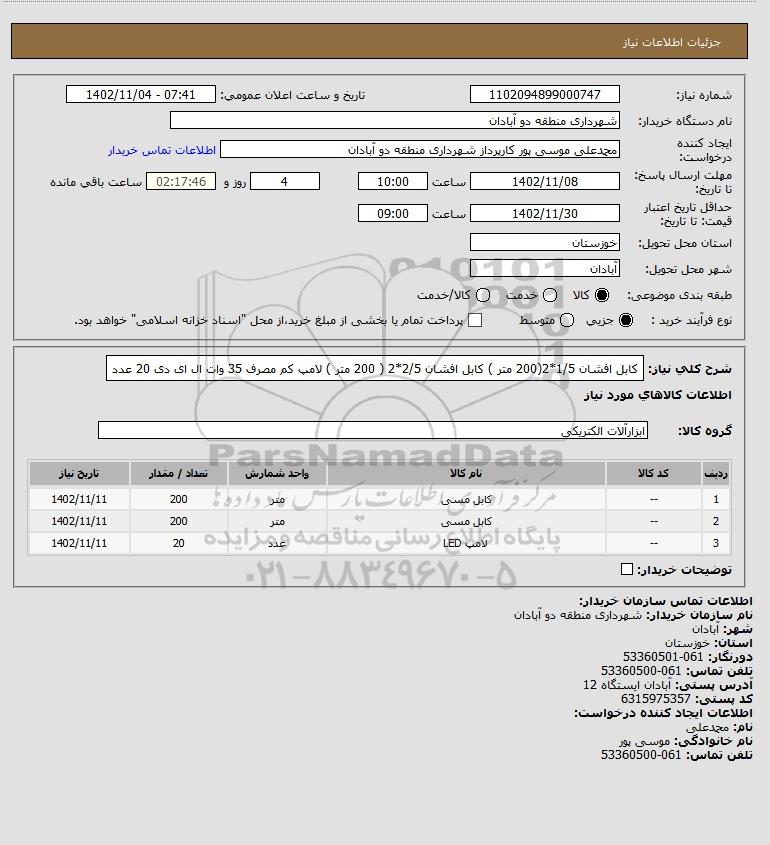The image size is (770, 845).
Task: Click the واحد شمارش column header
Action: (x=277, y=474)
